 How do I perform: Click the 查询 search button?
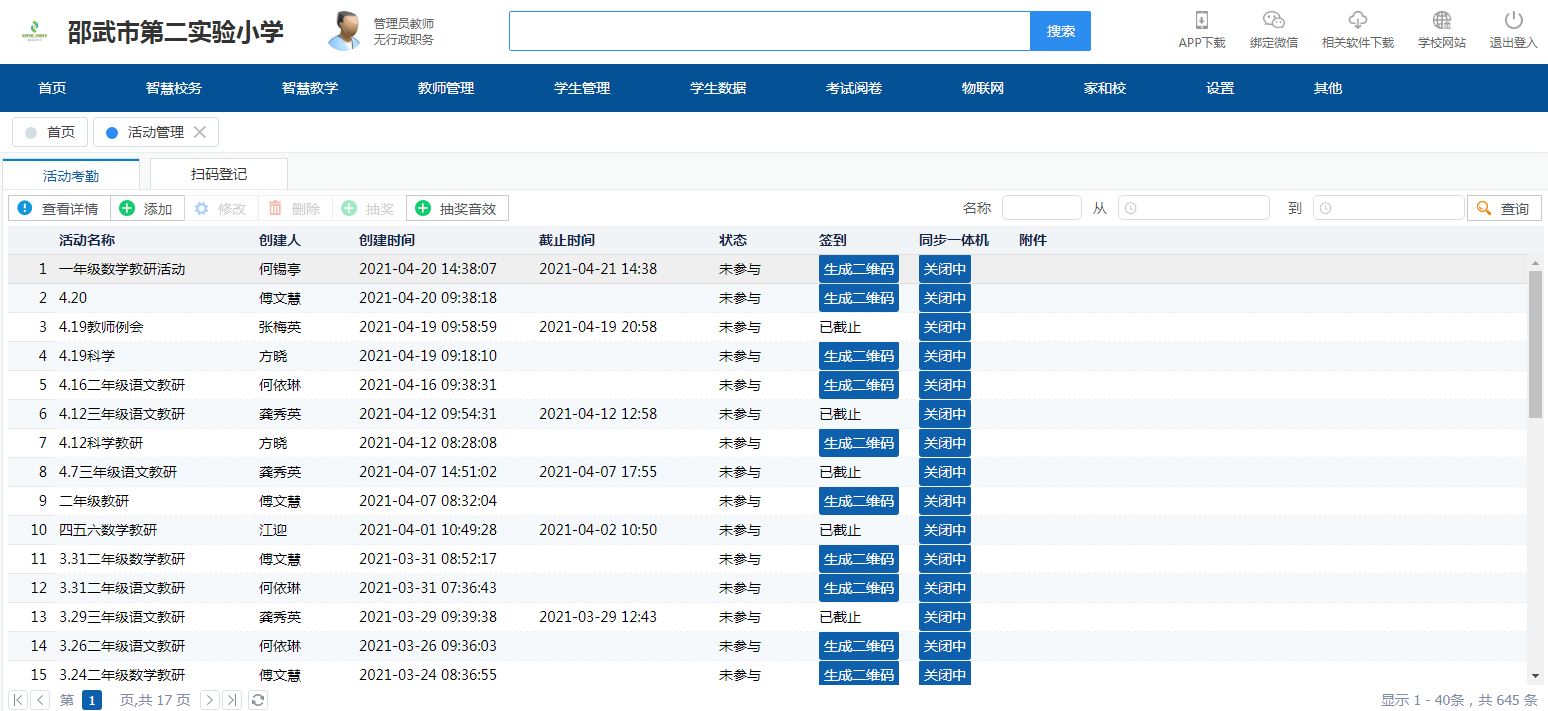point(1504,208)
